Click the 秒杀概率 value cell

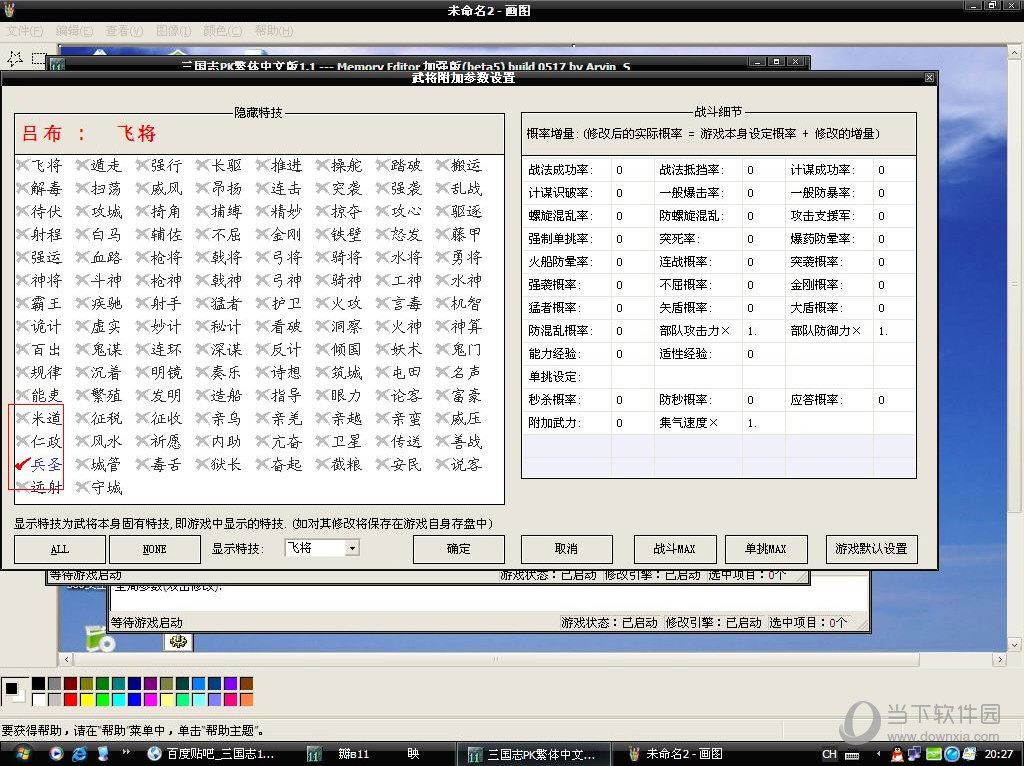pyautogui.click(x=633, y=400)
